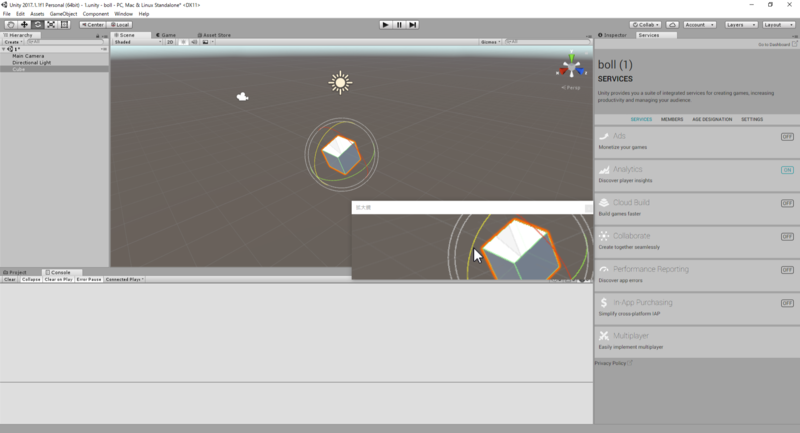The height and width of the screenshot is (433, 800).
Task: Select the Scale tool
Action: pyautogui.click(x=51, y=24)
